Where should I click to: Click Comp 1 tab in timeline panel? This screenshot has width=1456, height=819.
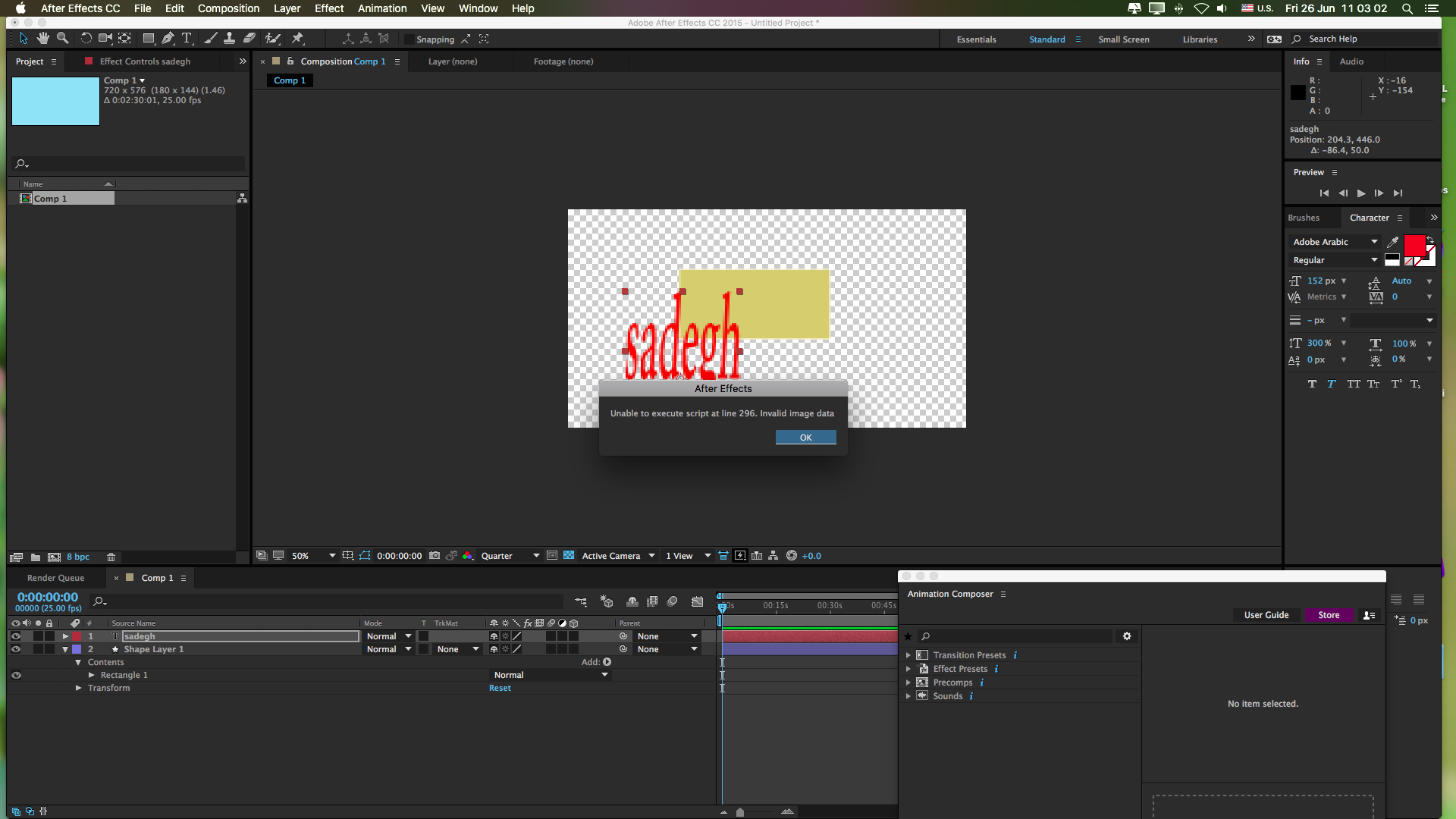157,577
